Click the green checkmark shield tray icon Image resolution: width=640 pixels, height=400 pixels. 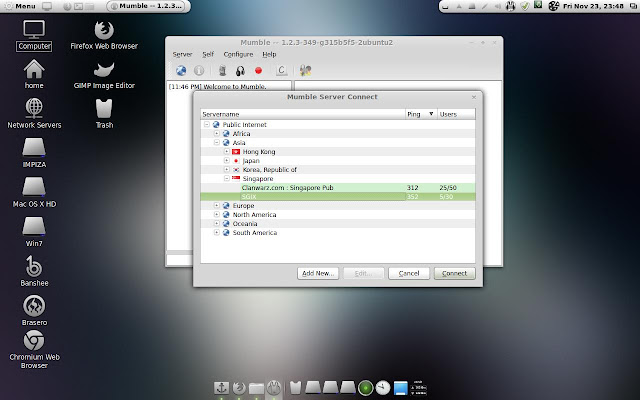pos(524,6)
